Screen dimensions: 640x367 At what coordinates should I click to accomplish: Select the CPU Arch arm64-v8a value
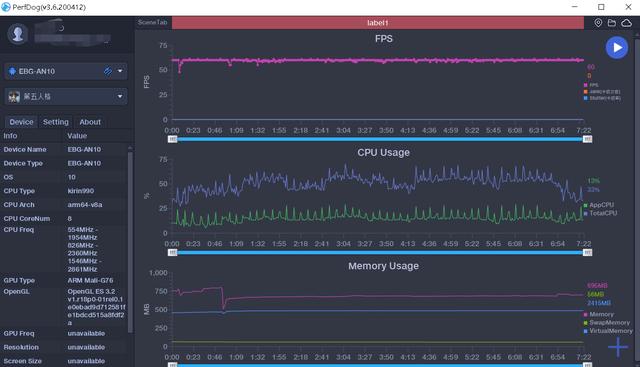pos(85,205)
